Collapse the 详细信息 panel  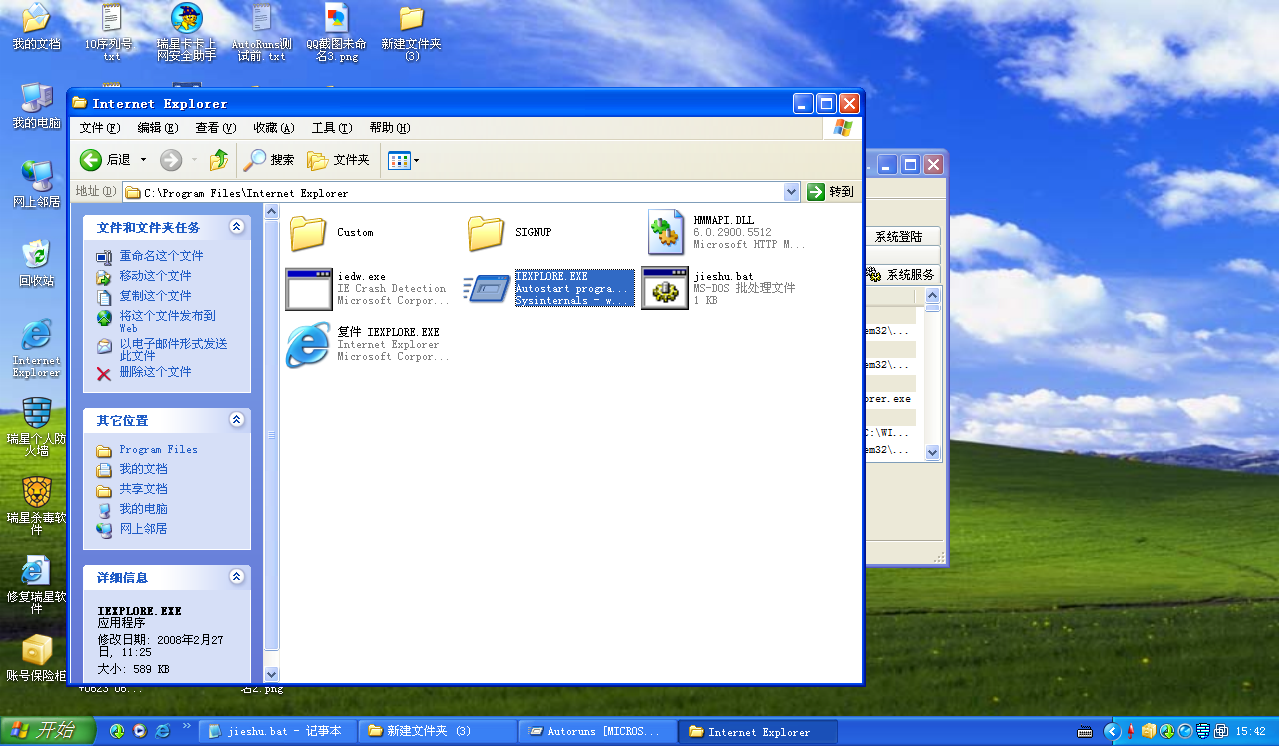point(237,577)
